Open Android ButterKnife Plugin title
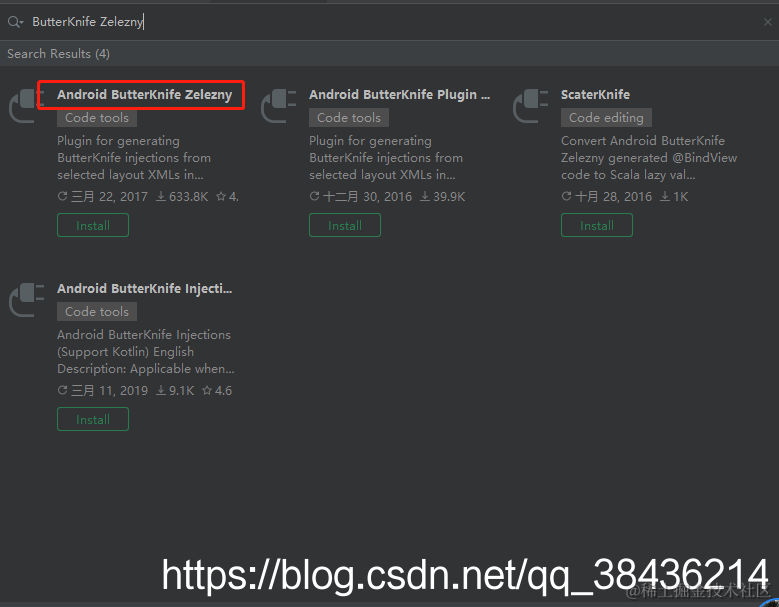Image resolution: width=779 pixels, height=607 pixels. tap(399, 95)
